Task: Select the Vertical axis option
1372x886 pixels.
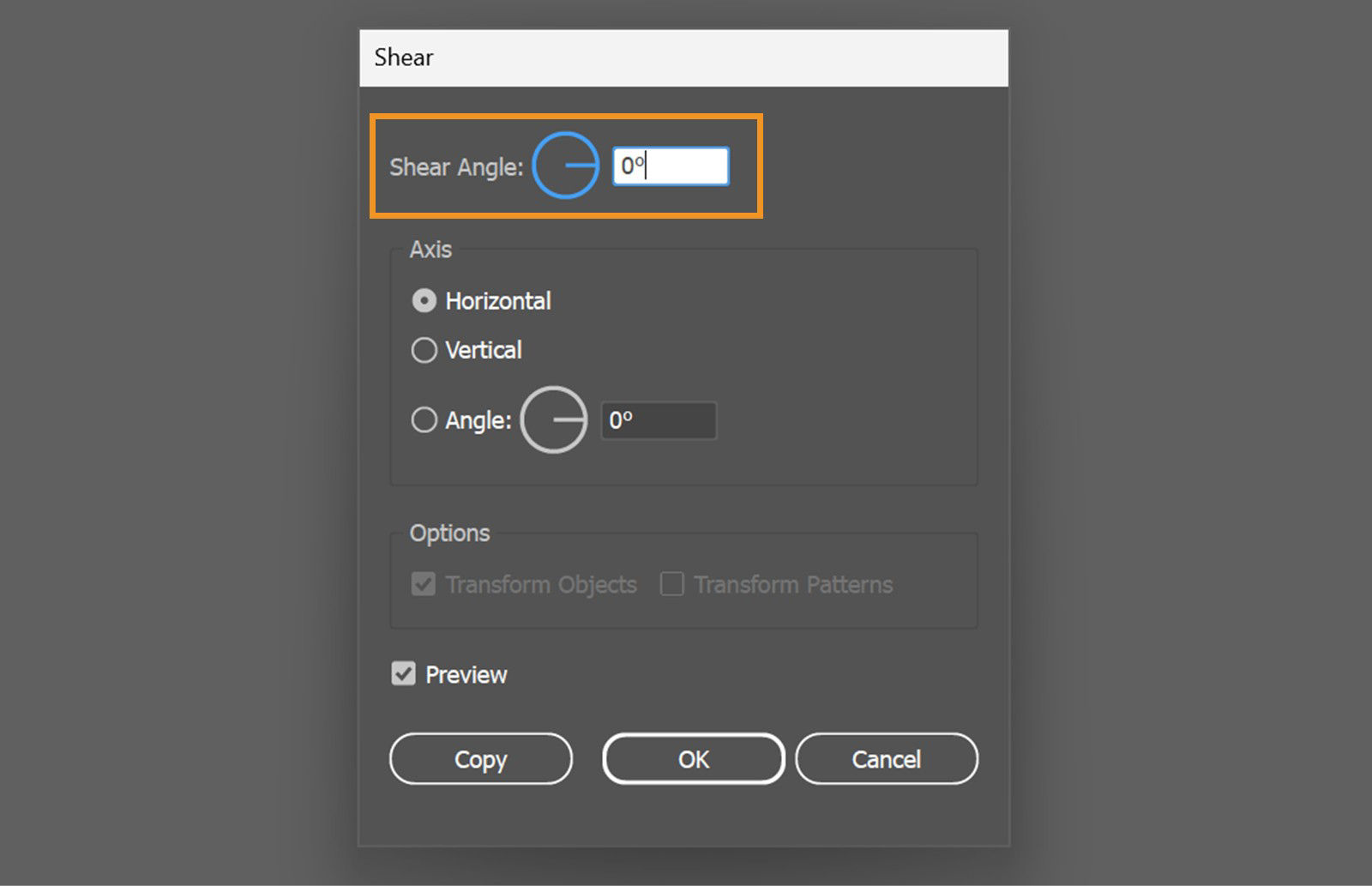Action: (424, 350)
